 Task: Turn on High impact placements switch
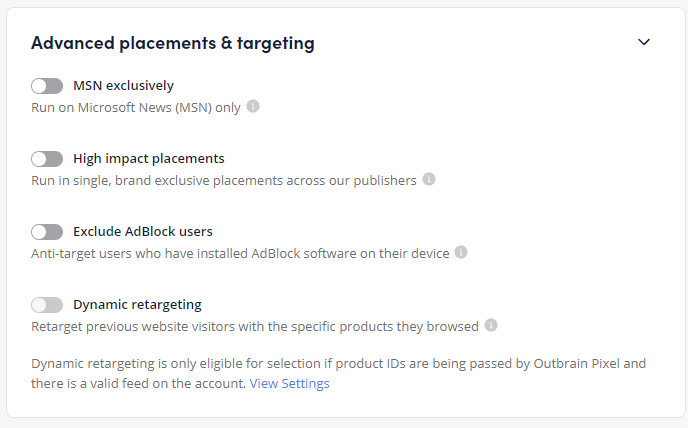(x=47, y=159)
